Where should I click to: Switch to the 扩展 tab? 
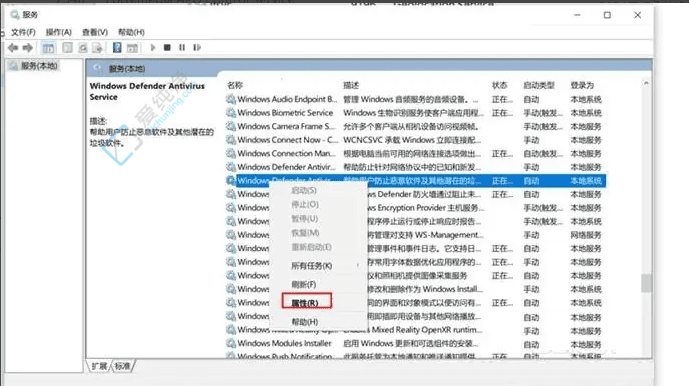99,366
